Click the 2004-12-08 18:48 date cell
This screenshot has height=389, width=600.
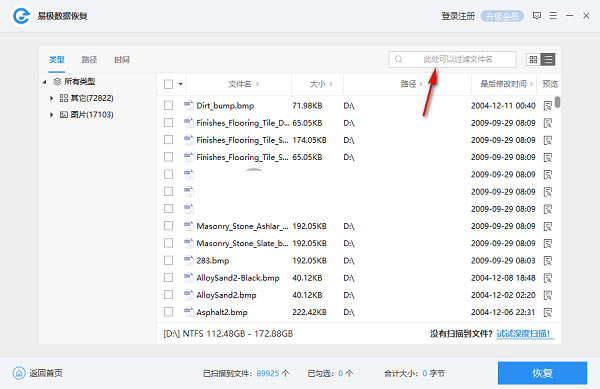point(503,278)
